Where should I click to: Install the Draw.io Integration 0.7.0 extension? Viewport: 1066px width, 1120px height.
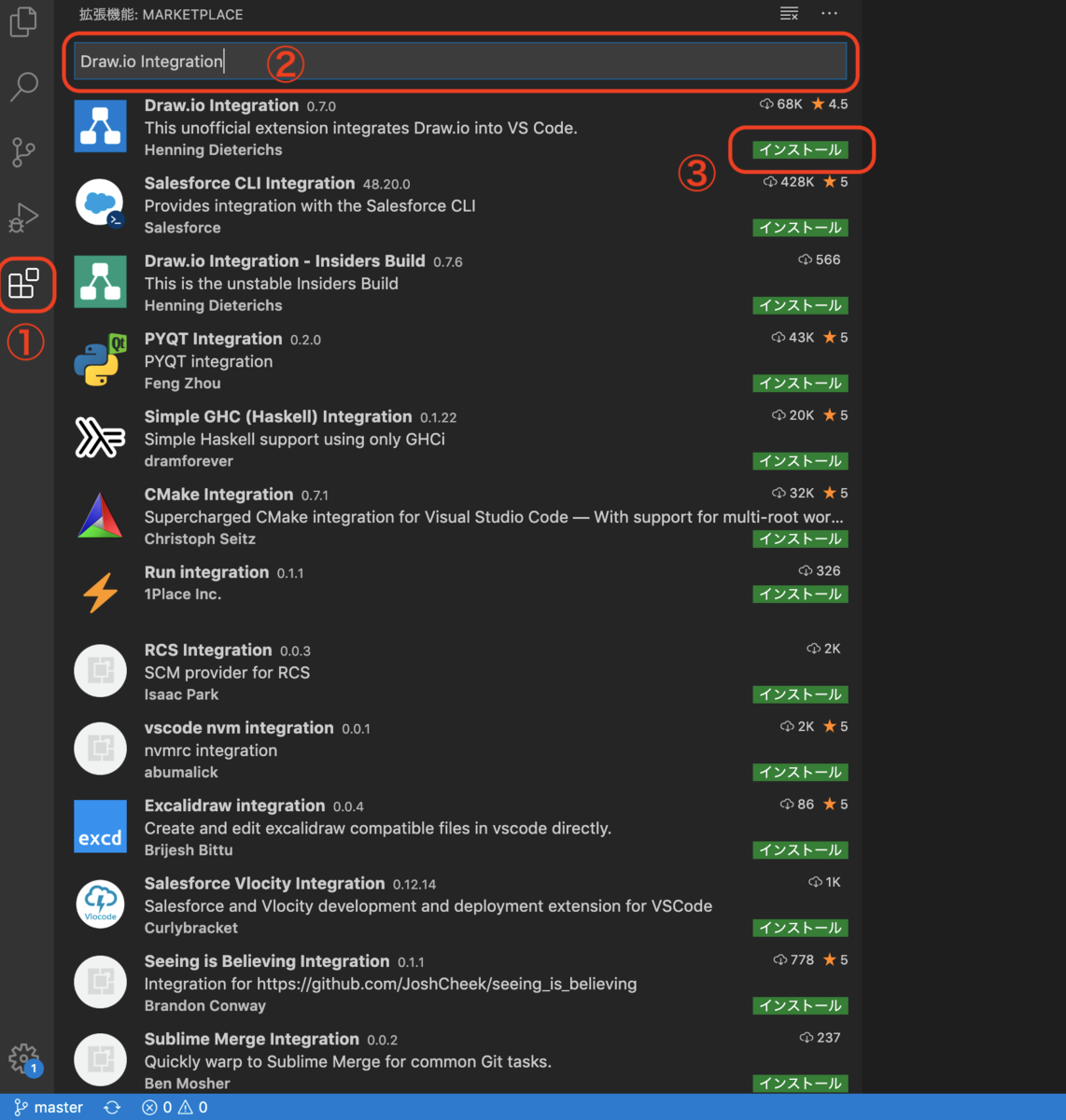point(801,149)
